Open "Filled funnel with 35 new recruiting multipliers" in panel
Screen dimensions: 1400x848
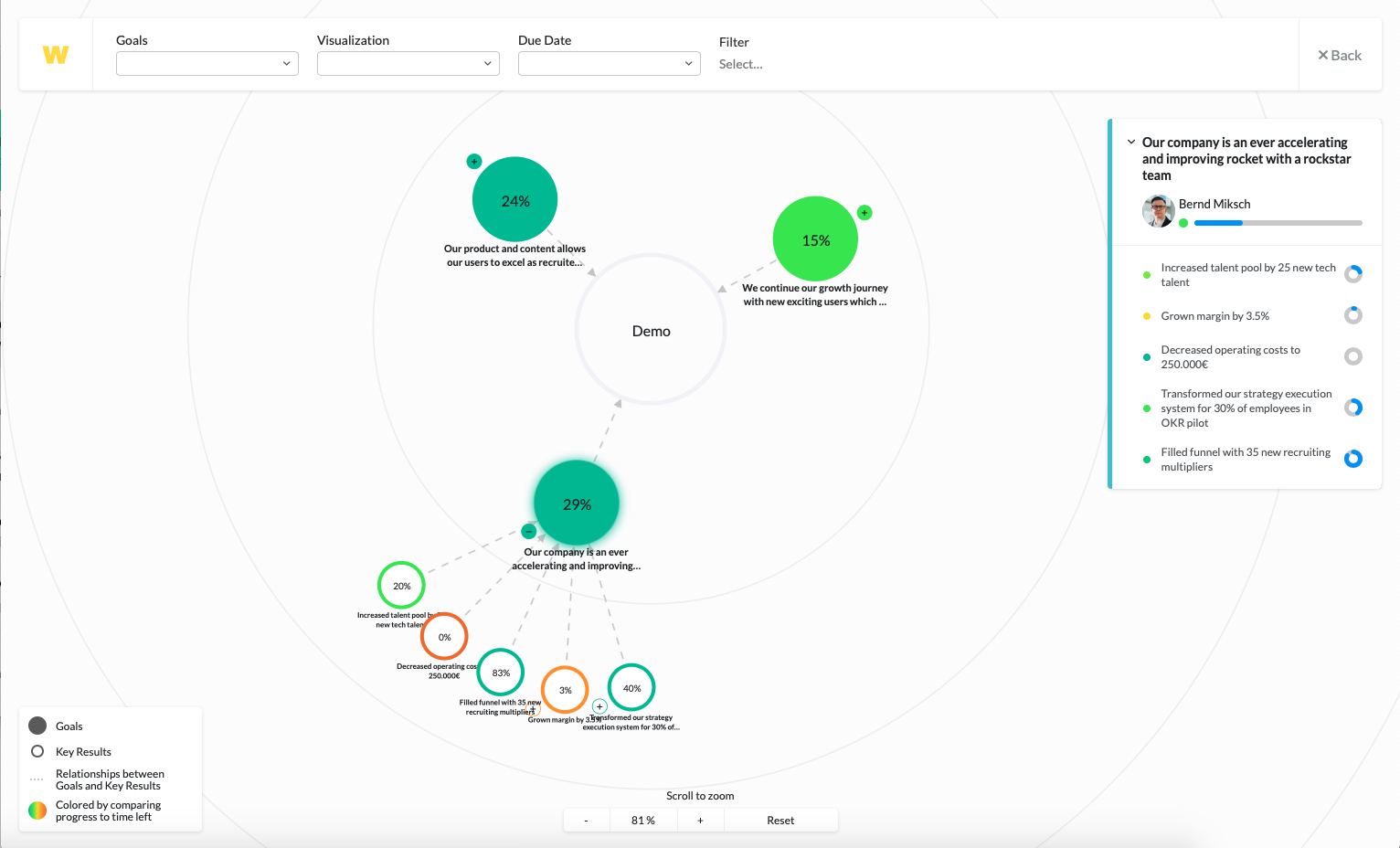(x=1246, y=460)
